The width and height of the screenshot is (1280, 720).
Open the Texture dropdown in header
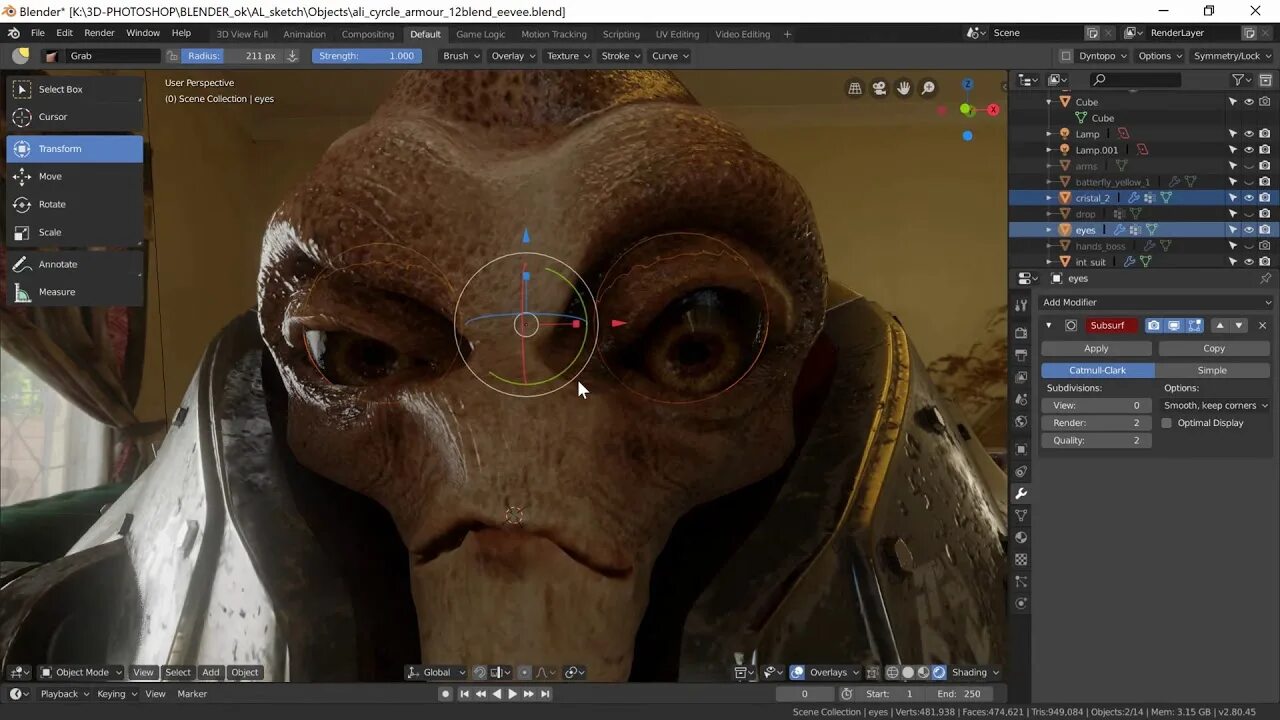[x=568, y=56]
